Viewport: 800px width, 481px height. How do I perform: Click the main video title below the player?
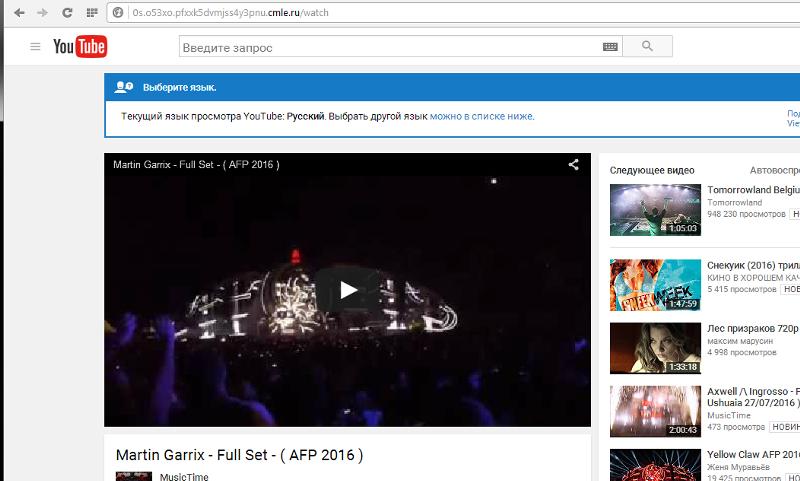coord(239,454)
